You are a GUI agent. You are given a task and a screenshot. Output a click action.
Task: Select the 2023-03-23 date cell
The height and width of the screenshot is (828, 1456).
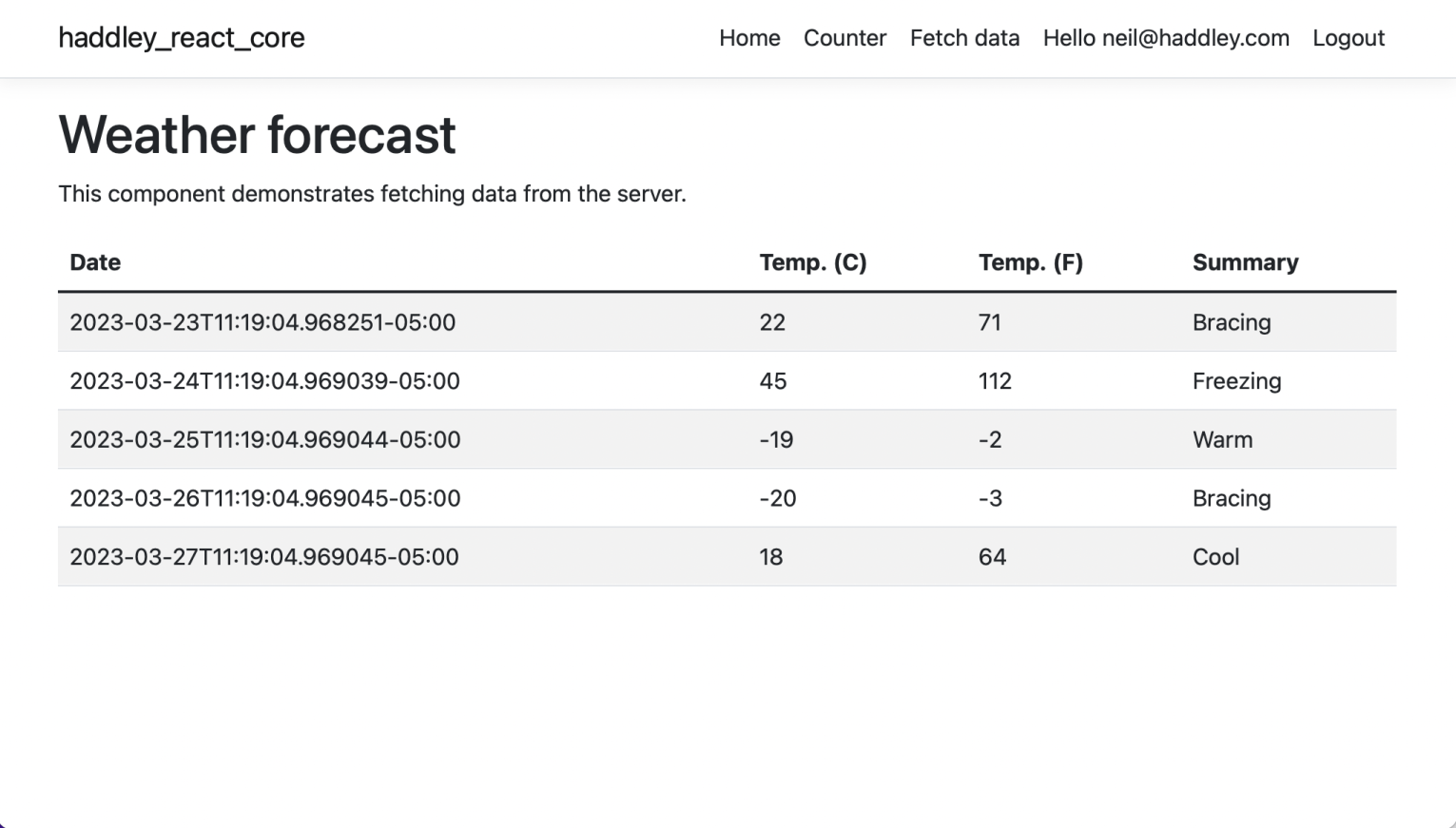262,322
